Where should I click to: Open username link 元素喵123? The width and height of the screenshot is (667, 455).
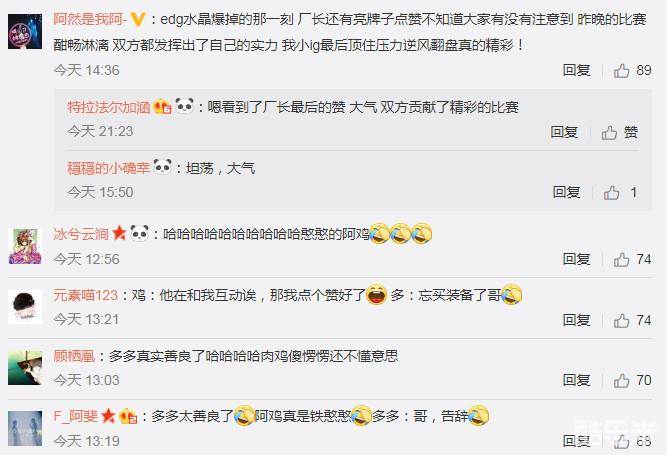point(86,295)
